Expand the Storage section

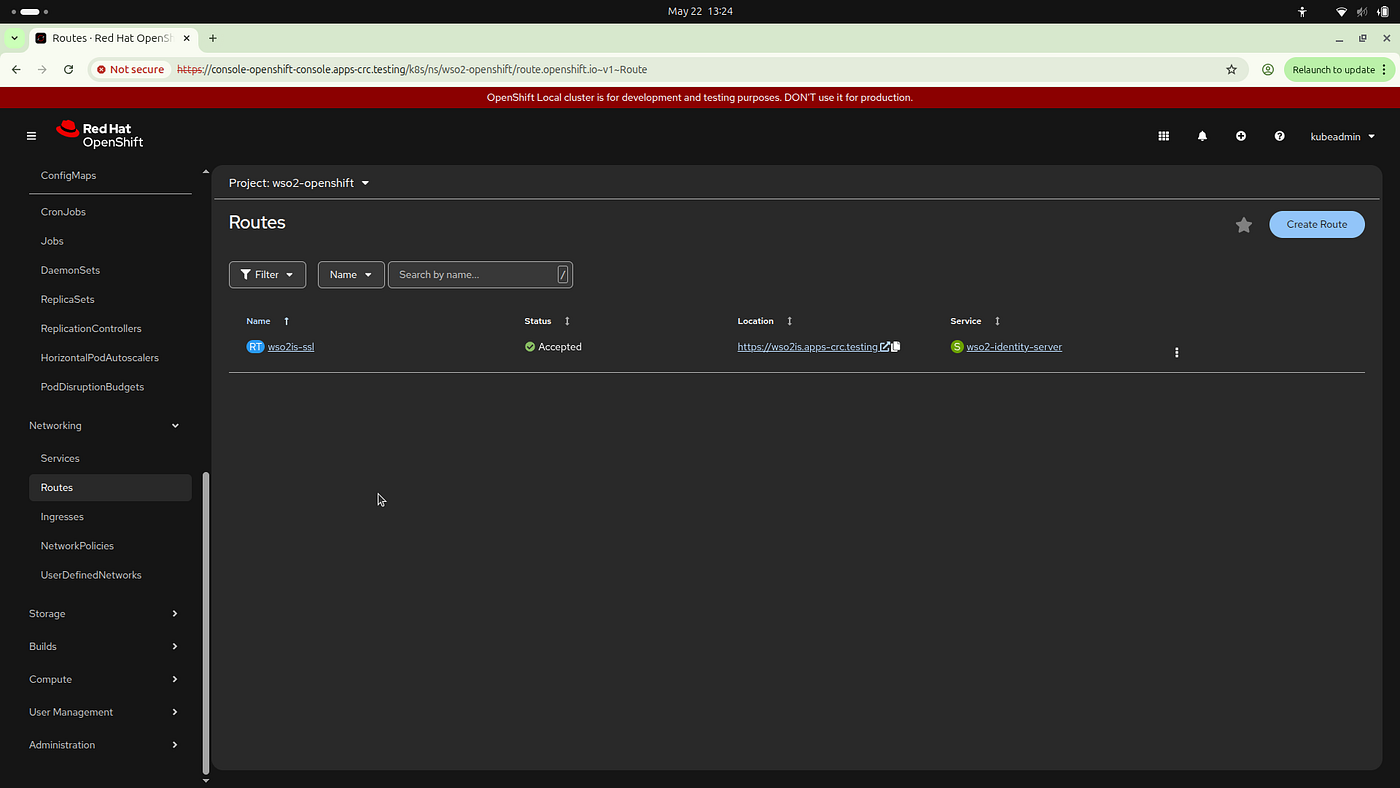point(104,614)
